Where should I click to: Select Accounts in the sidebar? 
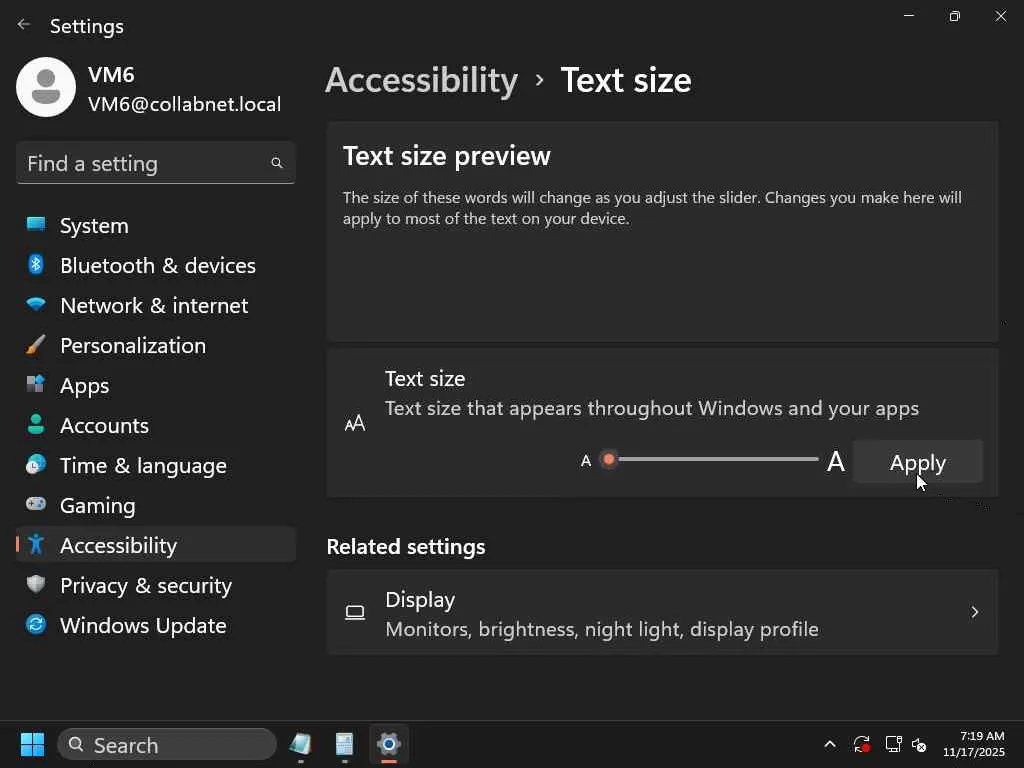coord(156,425)
